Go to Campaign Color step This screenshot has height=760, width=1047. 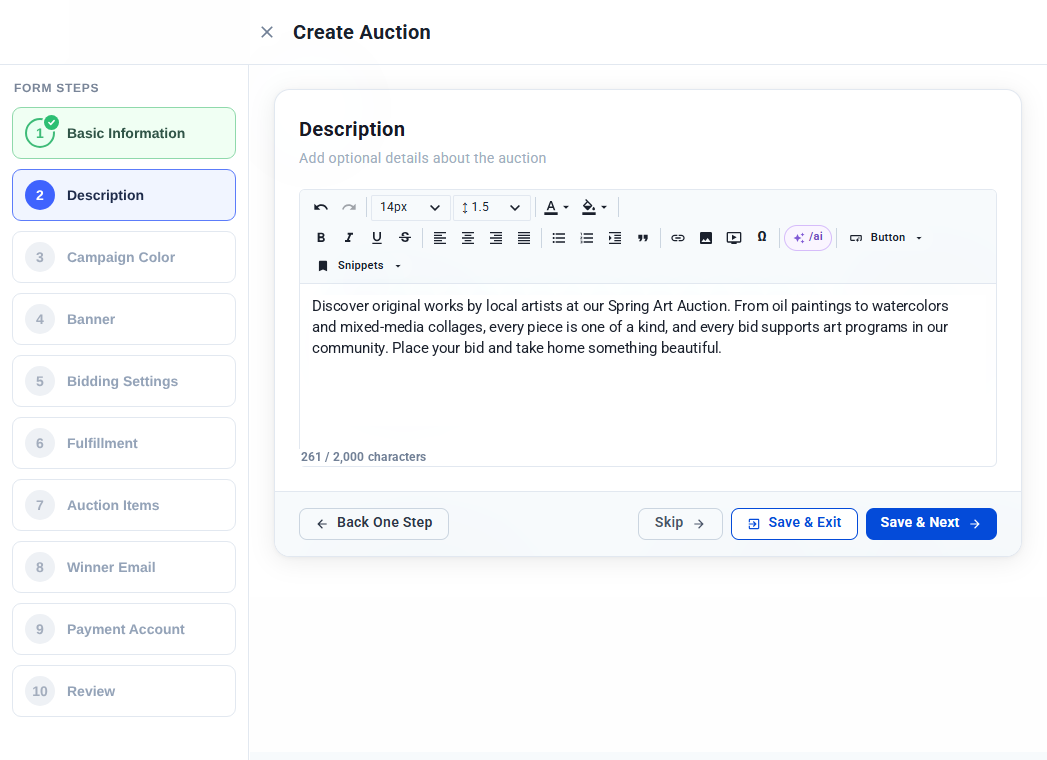pyautogui.click(x=124, y=257)
